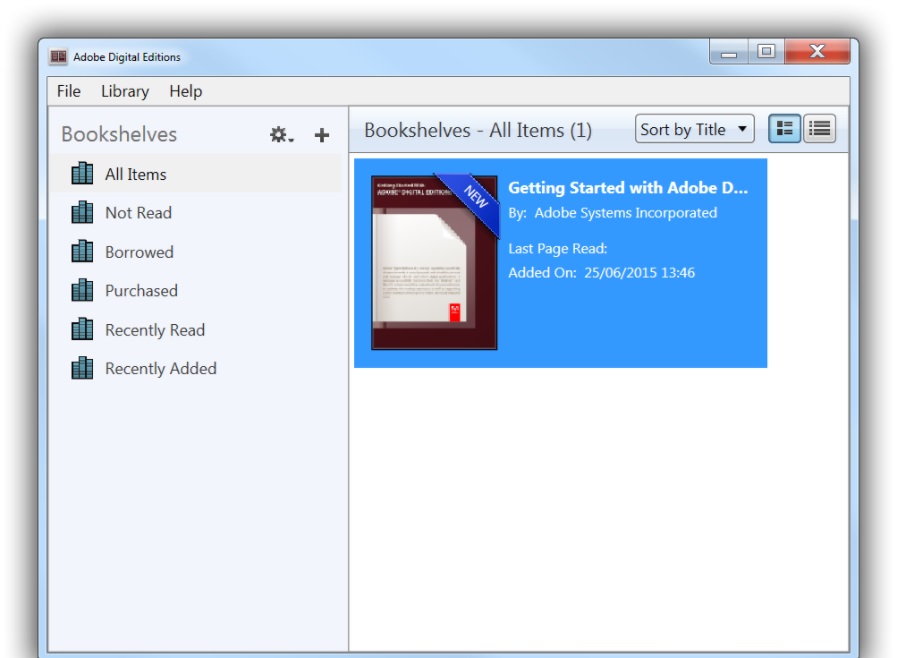Click the Recently Added bookshelf icon
The image size is (897, 658).
tap(82, 368)
